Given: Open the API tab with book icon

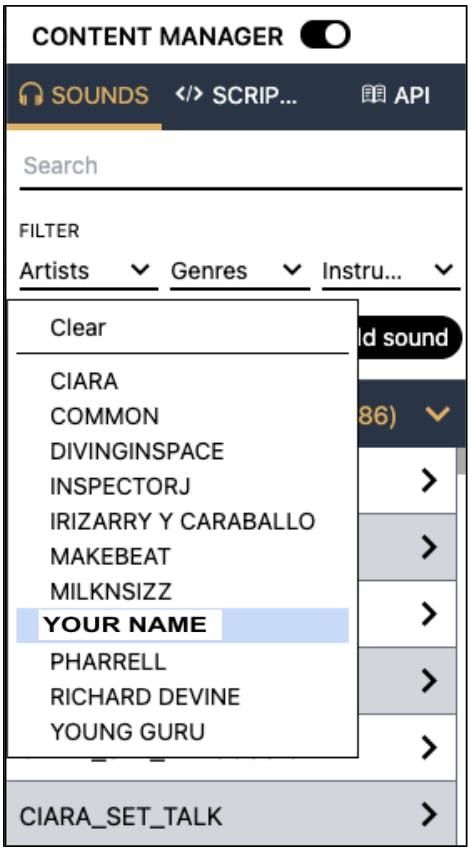Looking at the screenshot, I should click(396, 96).
